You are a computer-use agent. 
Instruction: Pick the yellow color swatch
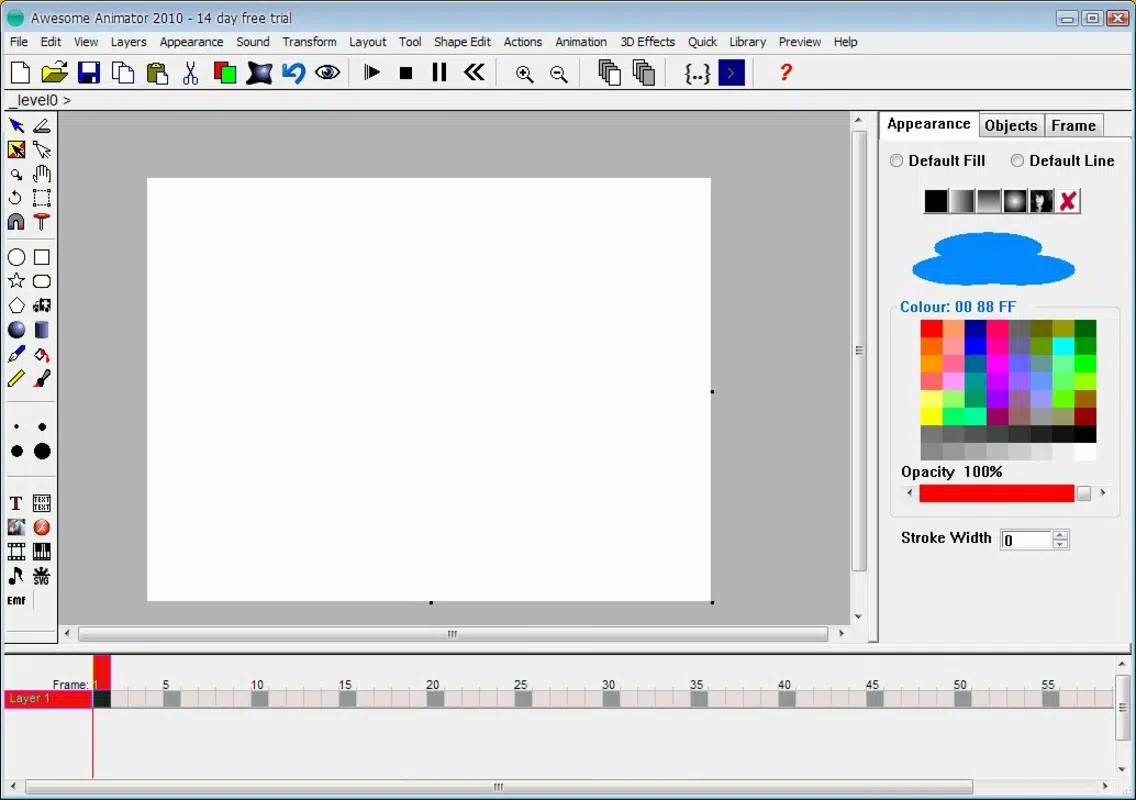click(x=932, y=416)
